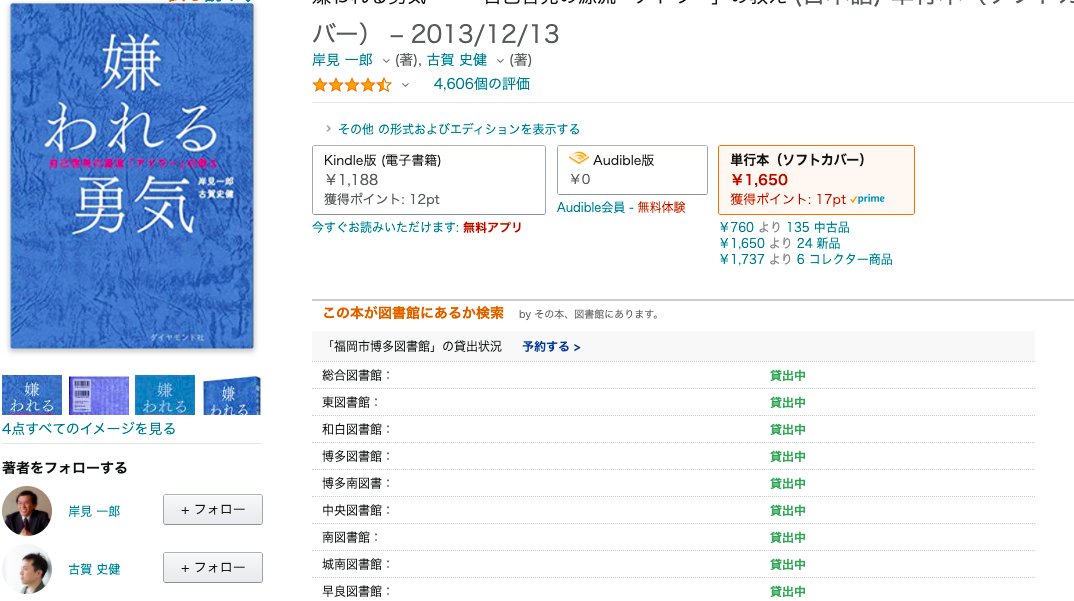This screenshot has width=1074, height=601.
Task: Open 岸見 一郎 link beside follow button
Action: (95, 511)
